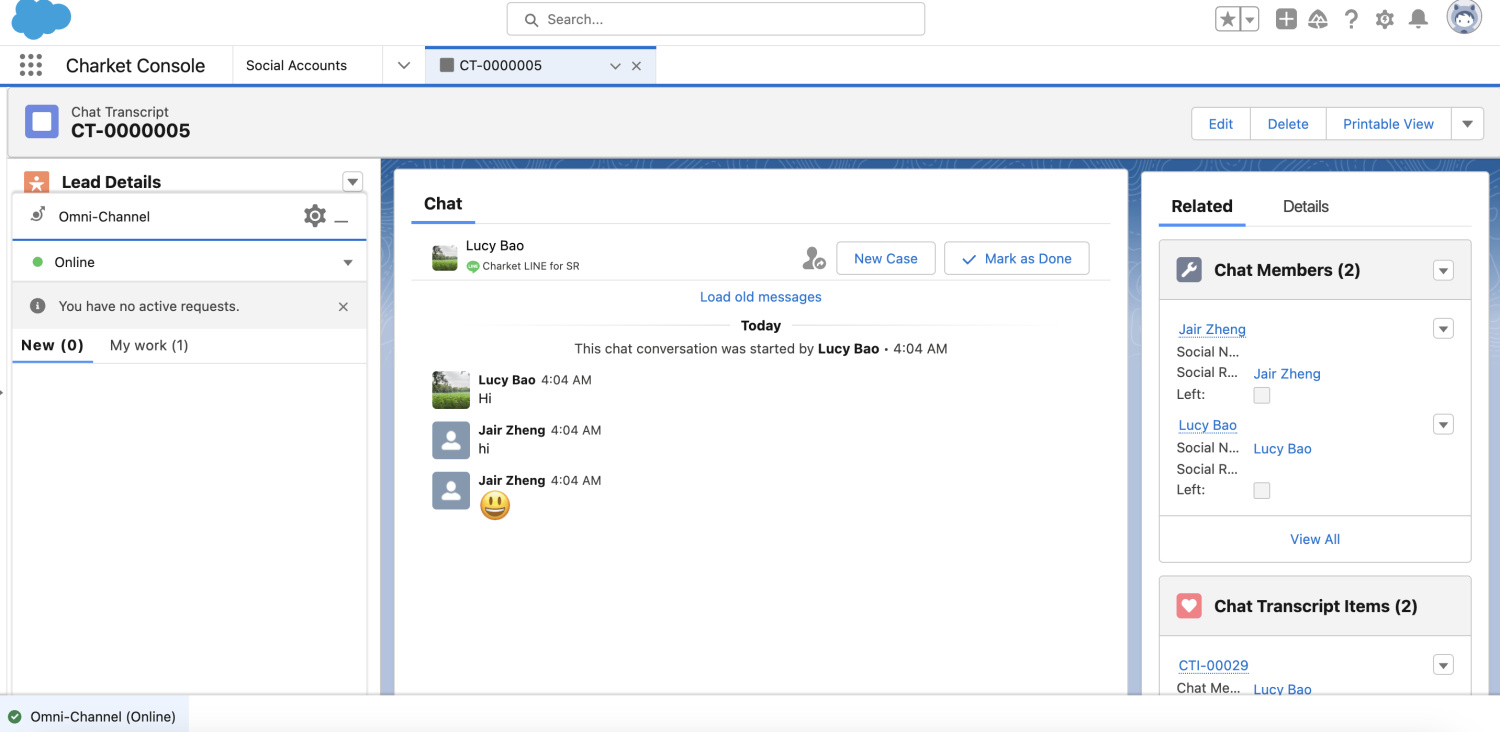Open the CTI-00029 transcript item link
Viewport: 1500px width, 732px height.
(1213, 665)
